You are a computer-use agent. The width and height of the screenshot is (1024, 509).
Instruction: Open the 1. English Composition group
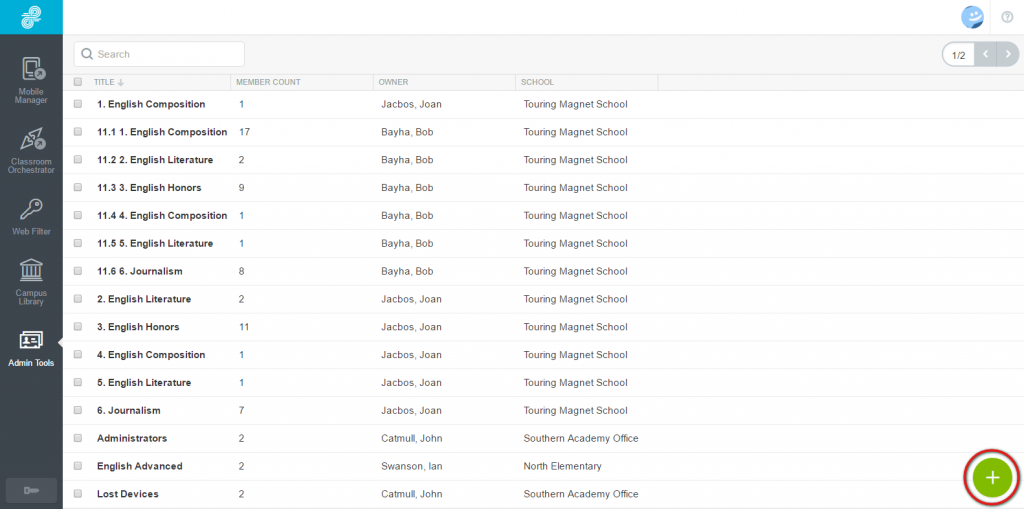pos(151,104)
